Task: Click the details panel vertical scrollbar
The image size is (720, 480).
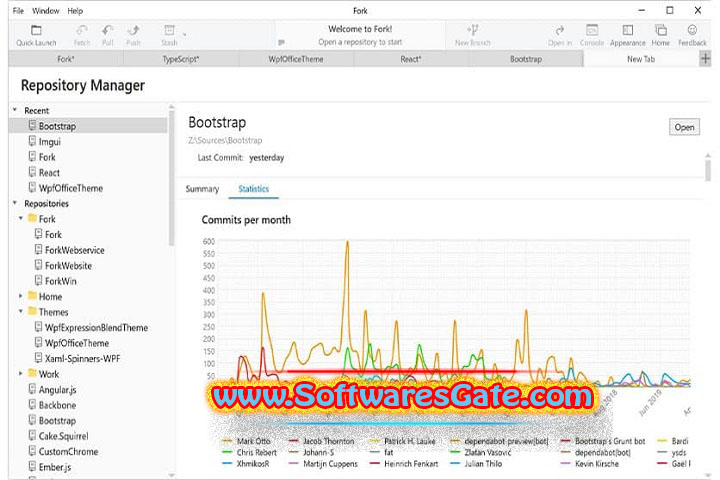Action: pyautogui.click(x=708, y=169)
